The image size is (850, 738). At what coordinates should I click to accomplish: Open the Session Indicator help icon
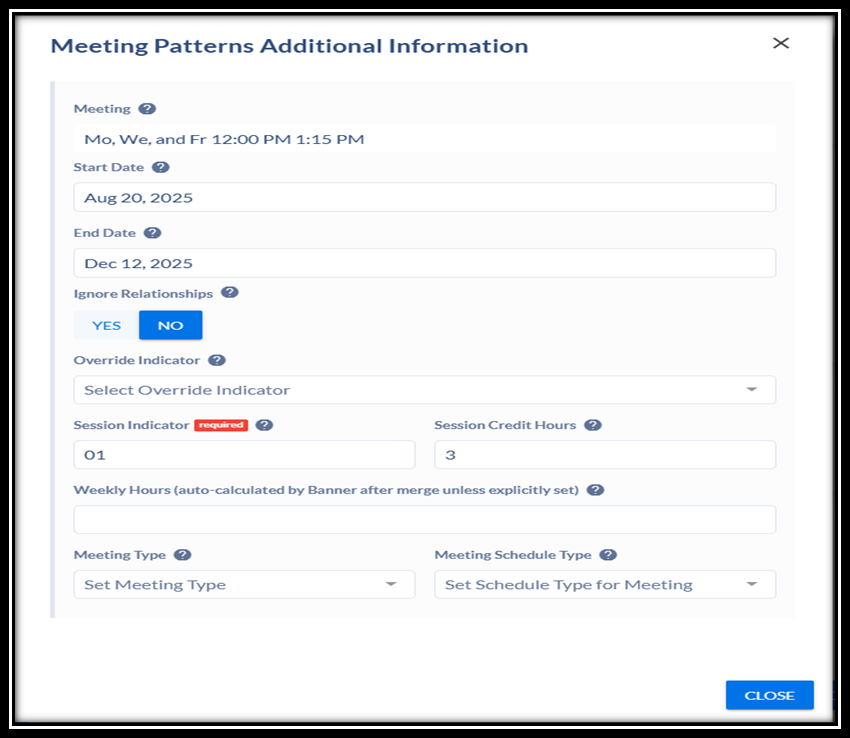pyautogui.click(x=264, y=425)
